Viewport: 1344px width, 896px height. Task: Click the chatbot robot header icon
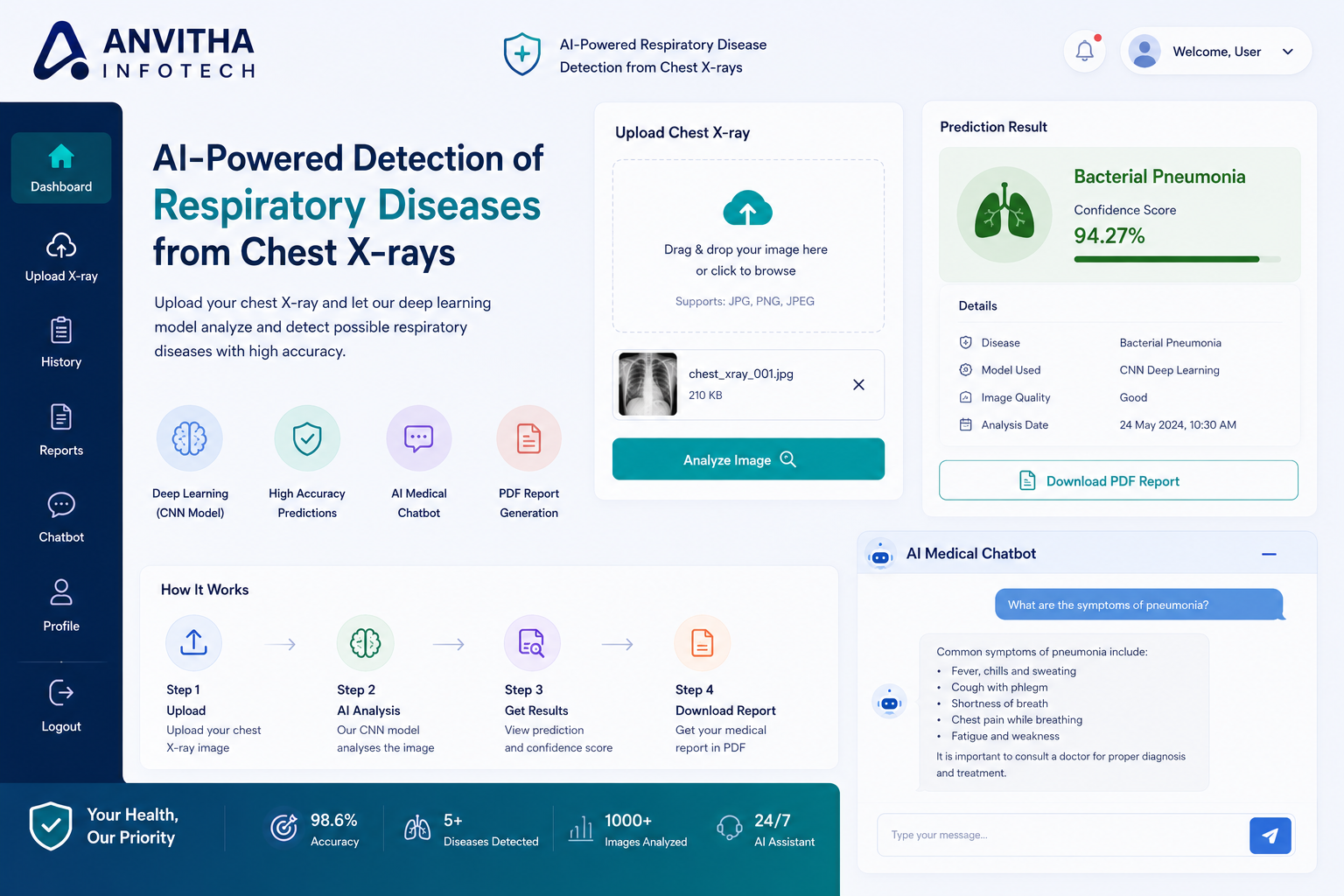pyautogui.click(x=880, y=556)
